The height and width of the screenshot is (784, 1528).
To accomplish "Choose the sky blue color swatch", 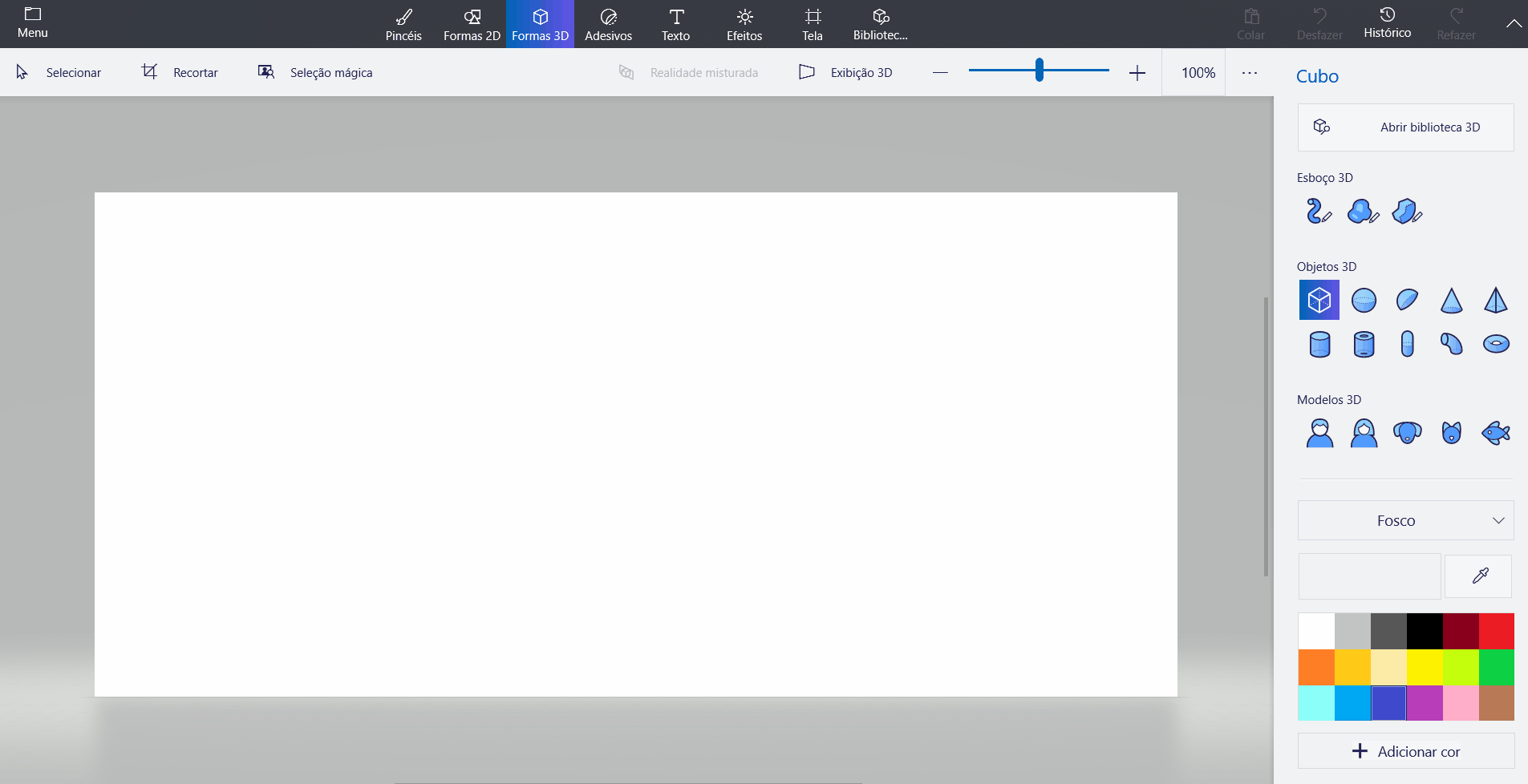I will click(x=1352, y=703).
